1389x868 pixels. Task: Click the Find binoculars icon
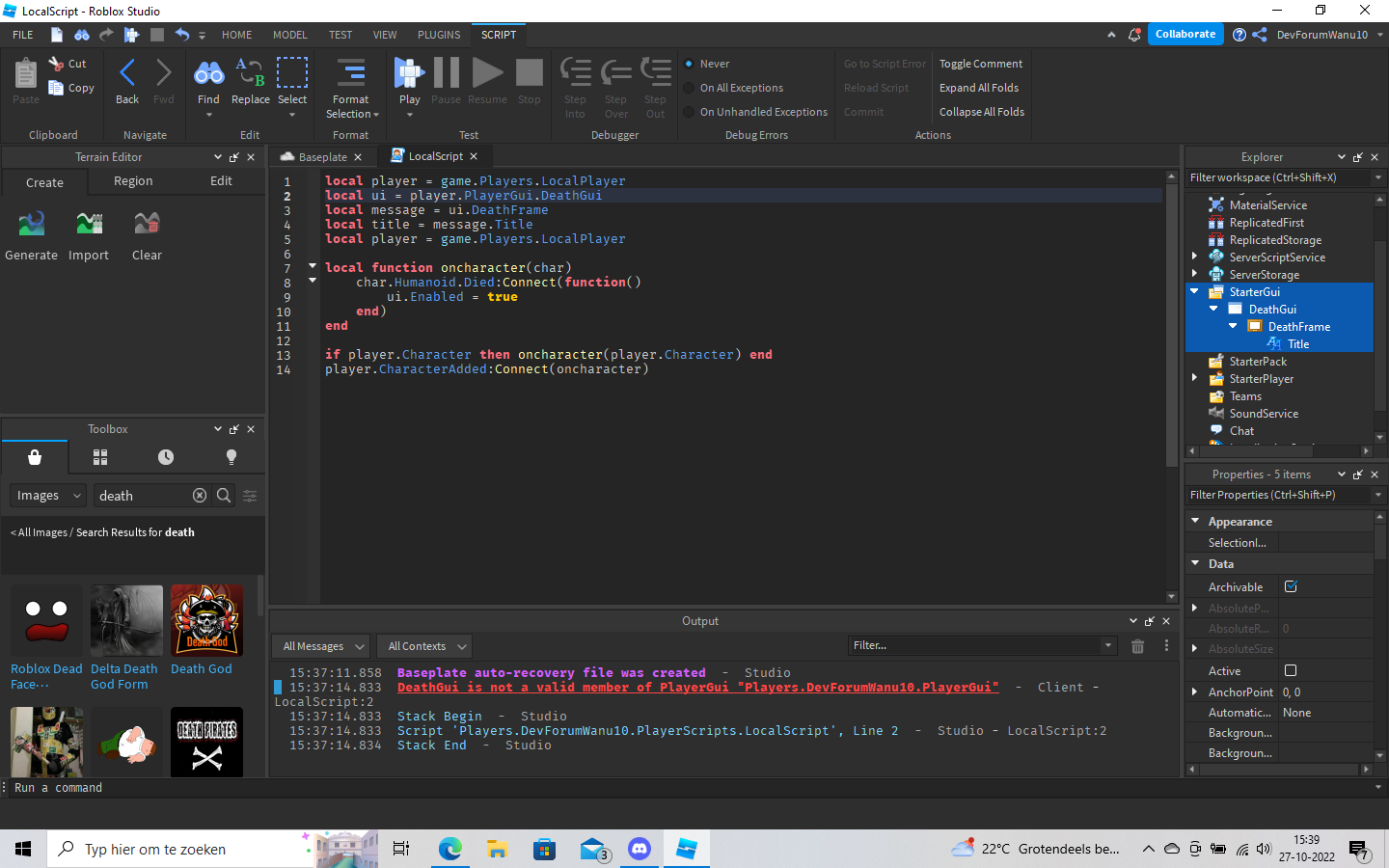208,74
